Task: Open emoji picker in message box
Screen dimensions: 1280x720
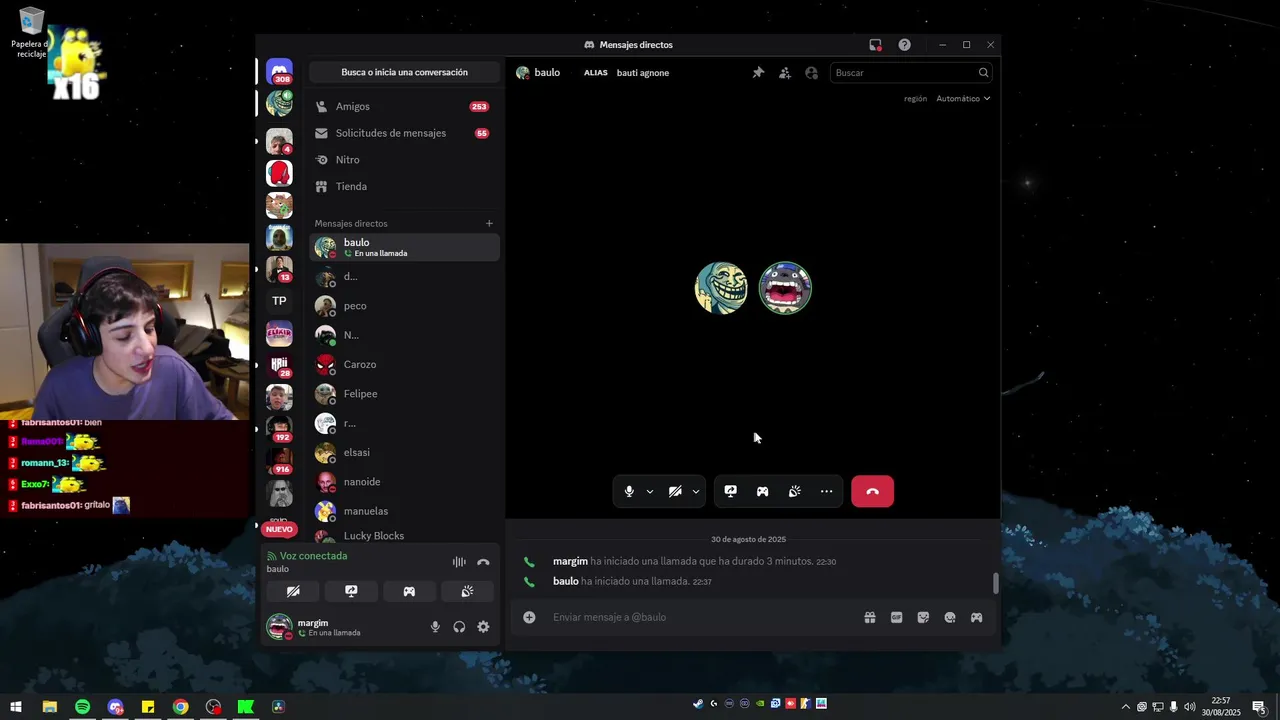Action: [x=950, y=617]
